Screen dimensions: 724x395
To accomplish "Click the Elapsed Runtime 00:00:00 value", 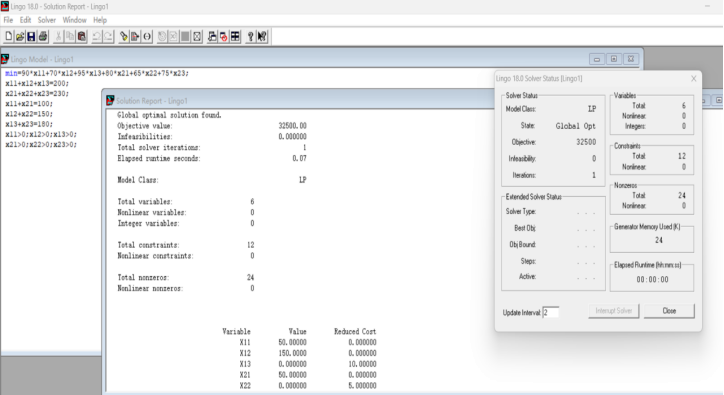I will pos(652,279).
